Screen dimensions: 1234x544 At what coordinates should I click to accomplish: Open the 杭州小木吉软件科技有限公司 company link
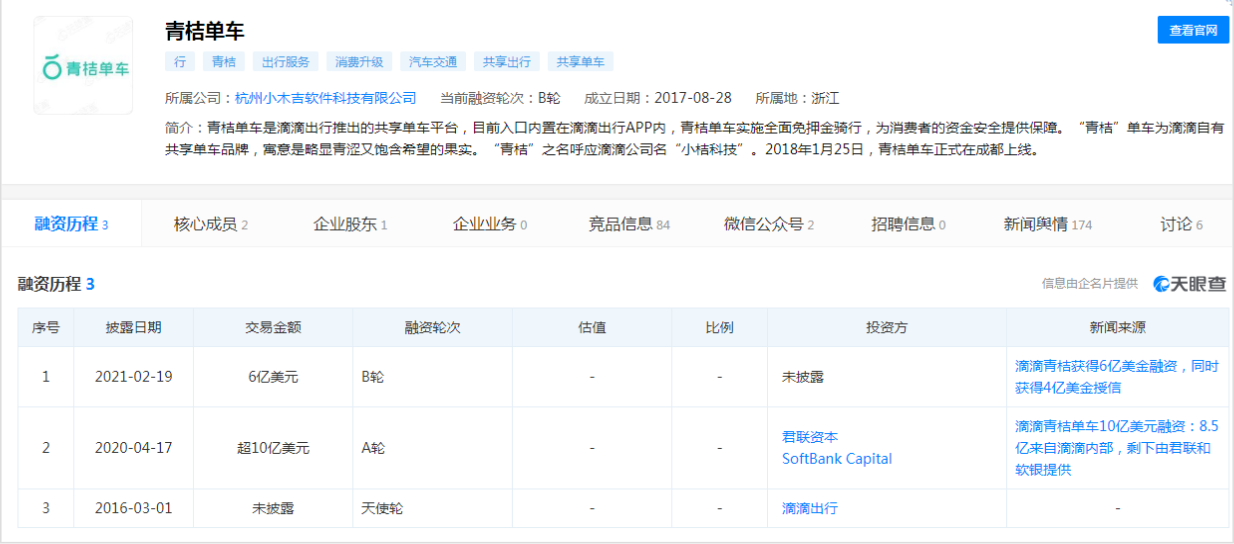(325, 98)
